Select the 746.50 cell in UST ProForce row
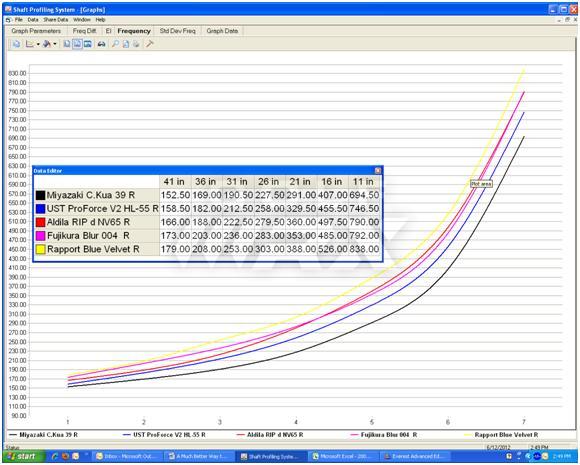 [364, 209]
